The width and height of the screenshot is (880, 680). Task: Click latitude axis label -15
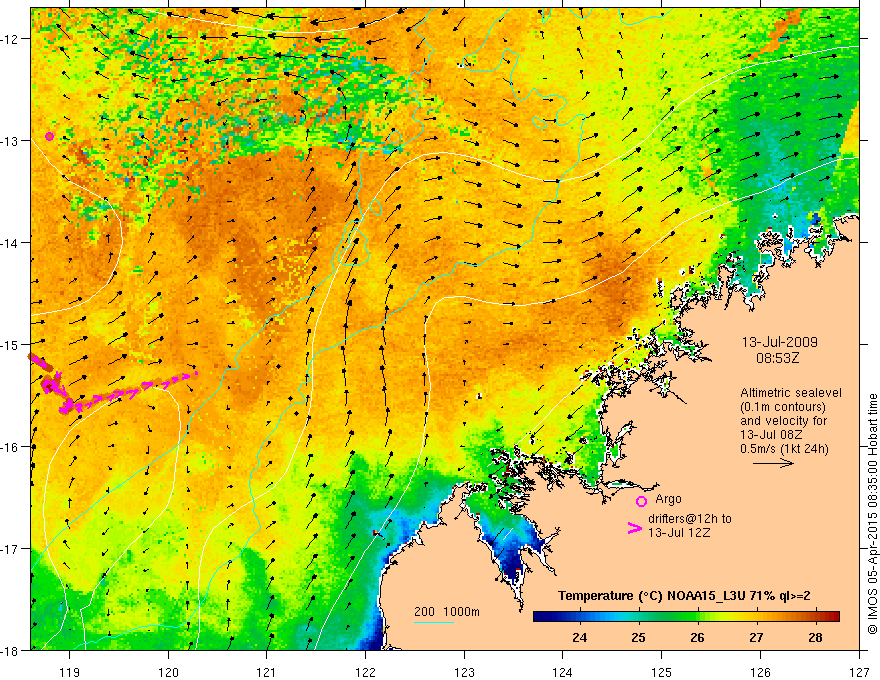click(x=11, y=344)
